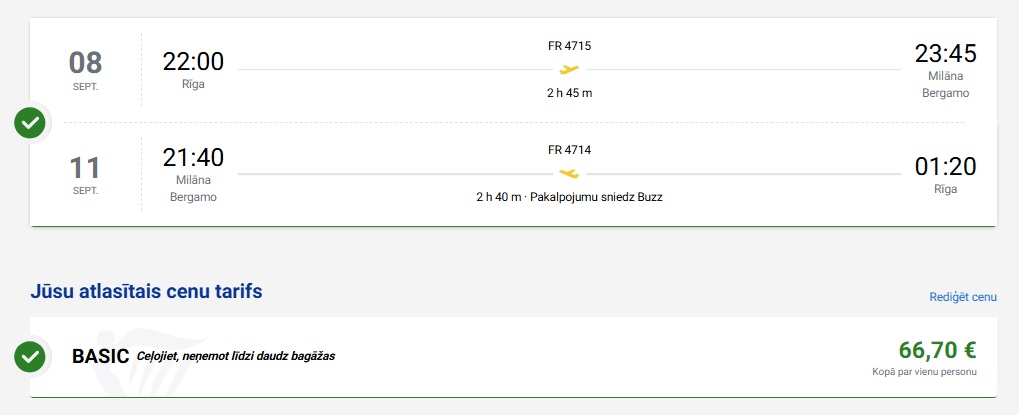The height and width of the screenshot is (415, 1019).
Task: Click the Pakalpojumu sniedz Buzz note
Action: coord(597,197)
